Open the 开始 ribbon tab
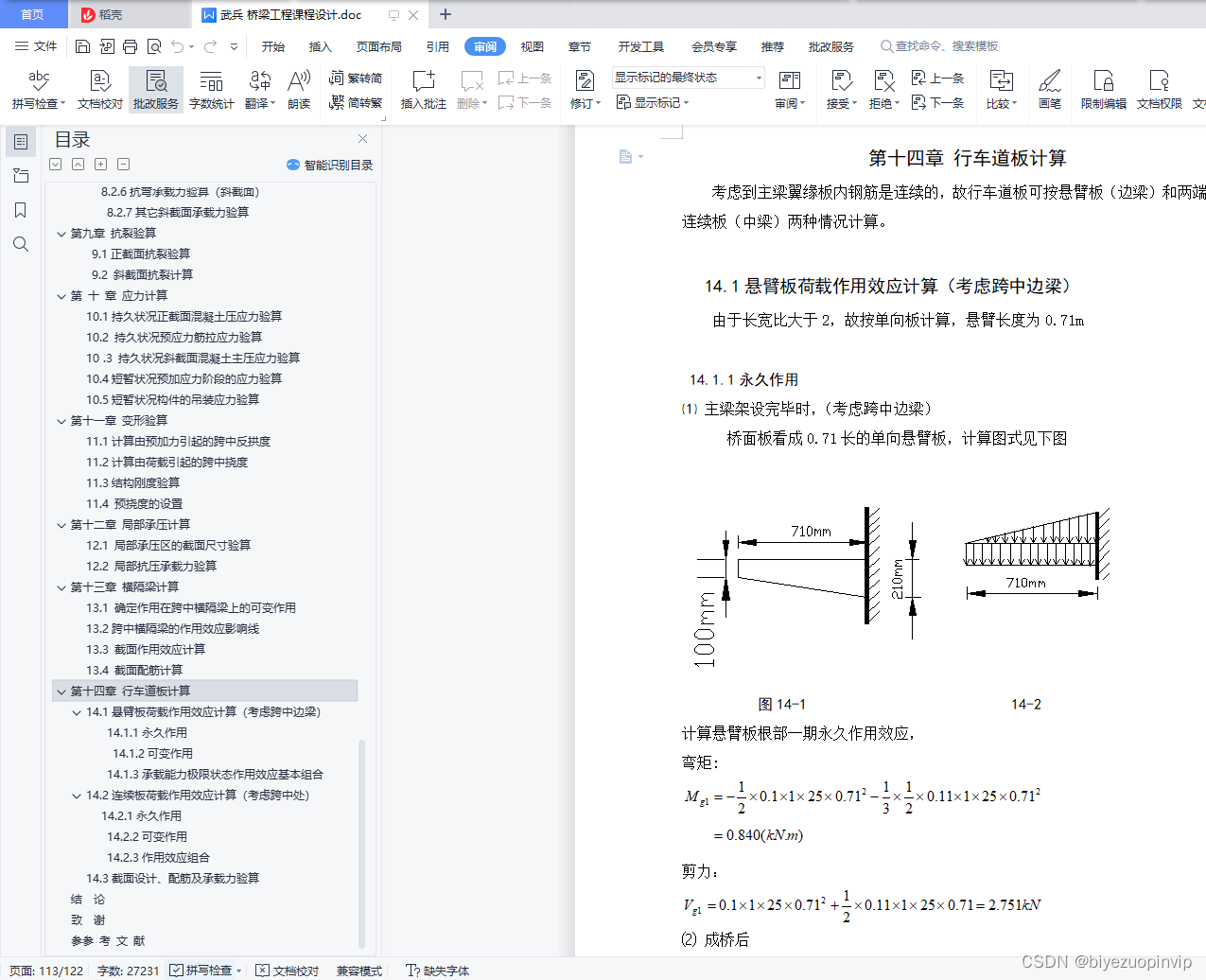 (273, 46)
